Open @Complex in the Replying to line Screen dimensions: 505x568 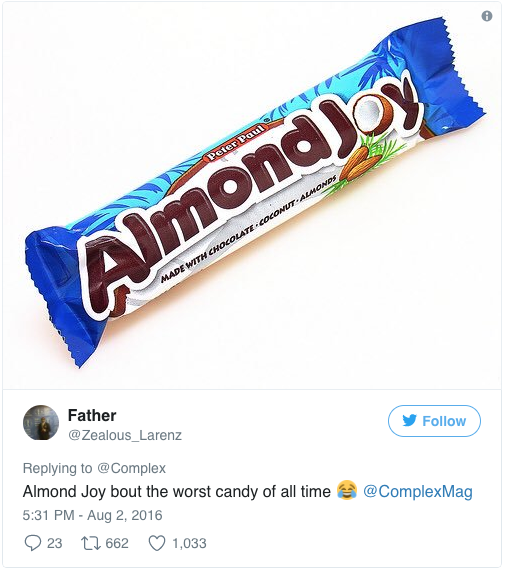pyautogui.click(x=132, y=468)
